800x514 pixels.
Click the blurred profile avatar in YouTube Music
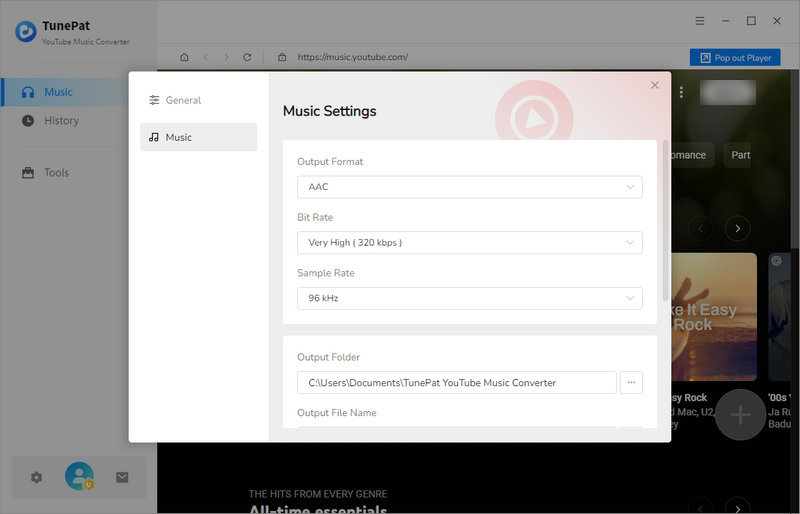pos(728,92)
